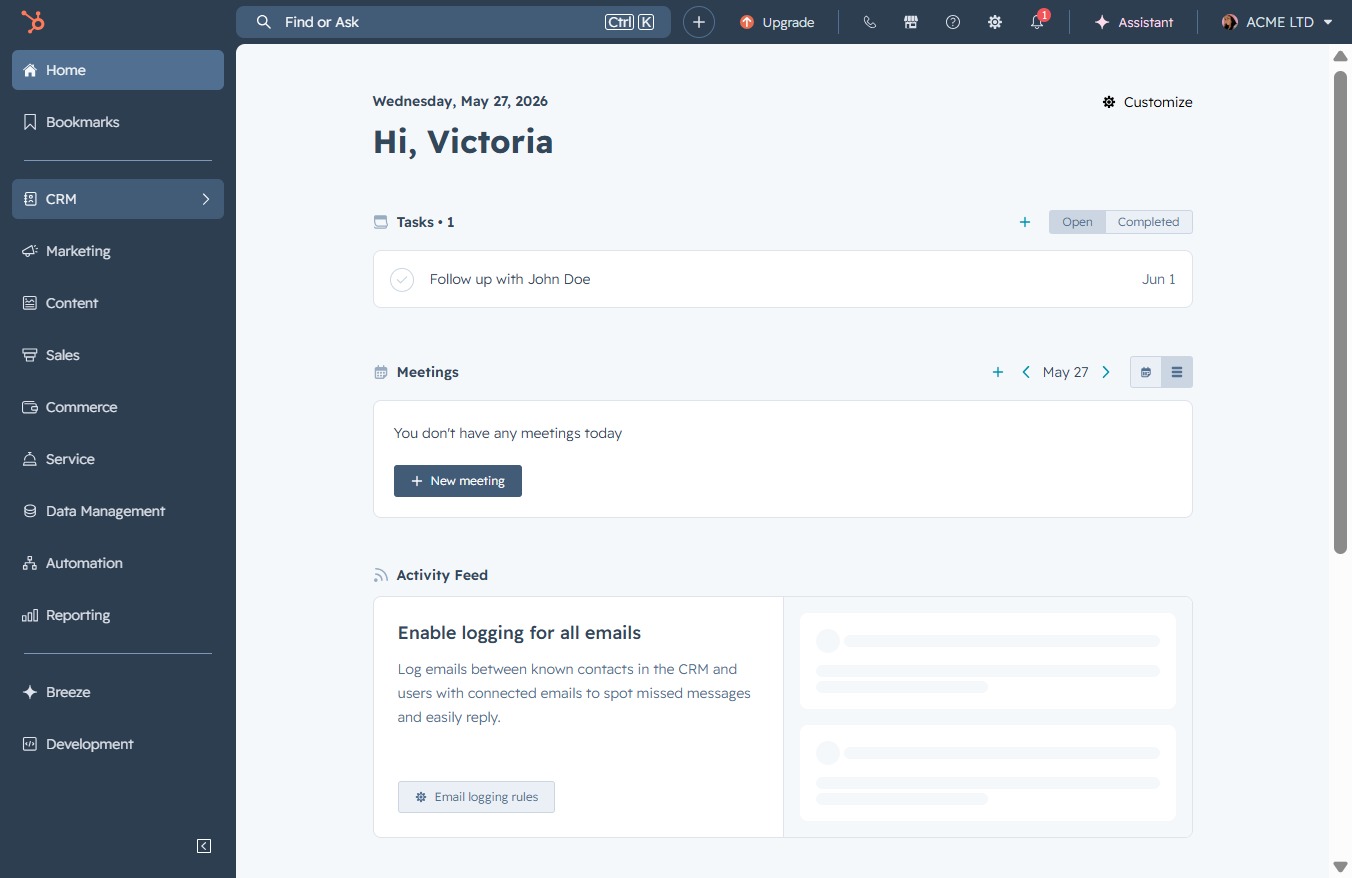Viewport: 1352px width, 878px height.
Task: Click the scrollbar down arrow
Action: point(1341,866)
